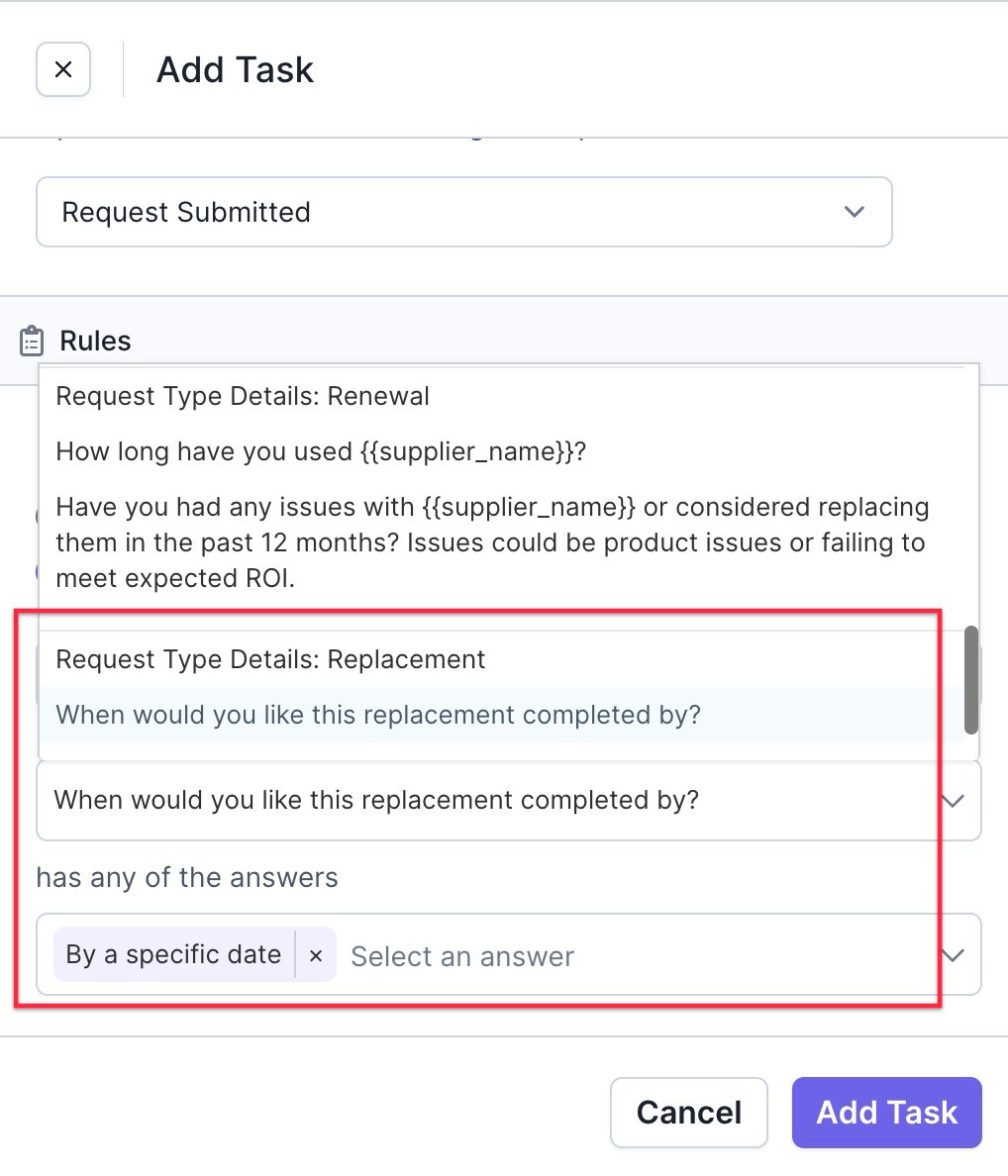1008x1176 pixels.
Task: Click the Add Task panel title
Action: click(235, 69)
